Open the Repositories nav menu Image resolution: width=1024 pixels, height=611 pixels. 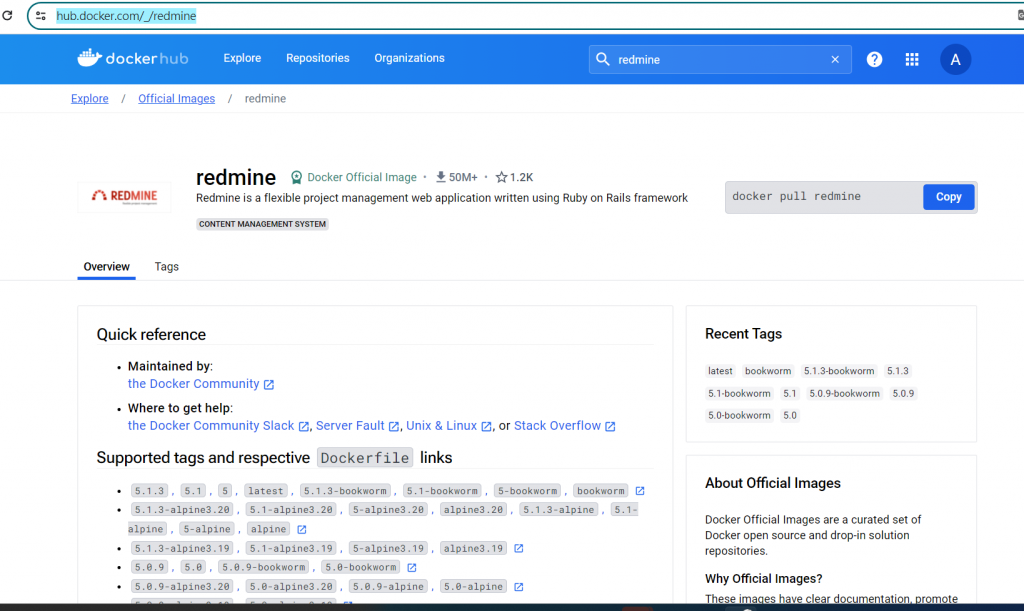[x=317, y=58]
